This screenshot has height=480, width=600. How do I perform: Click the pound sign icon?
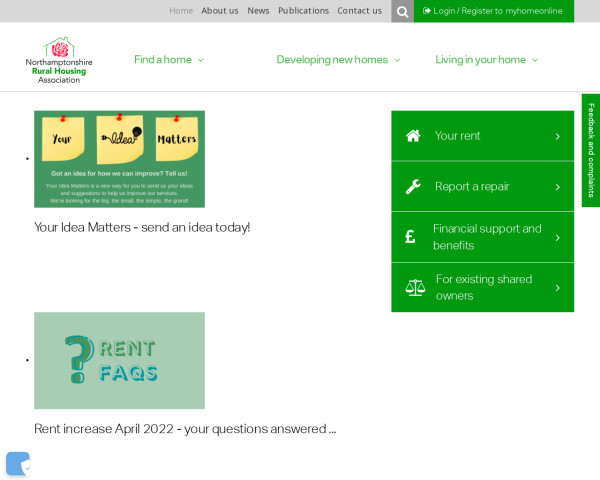click(410, 237)
